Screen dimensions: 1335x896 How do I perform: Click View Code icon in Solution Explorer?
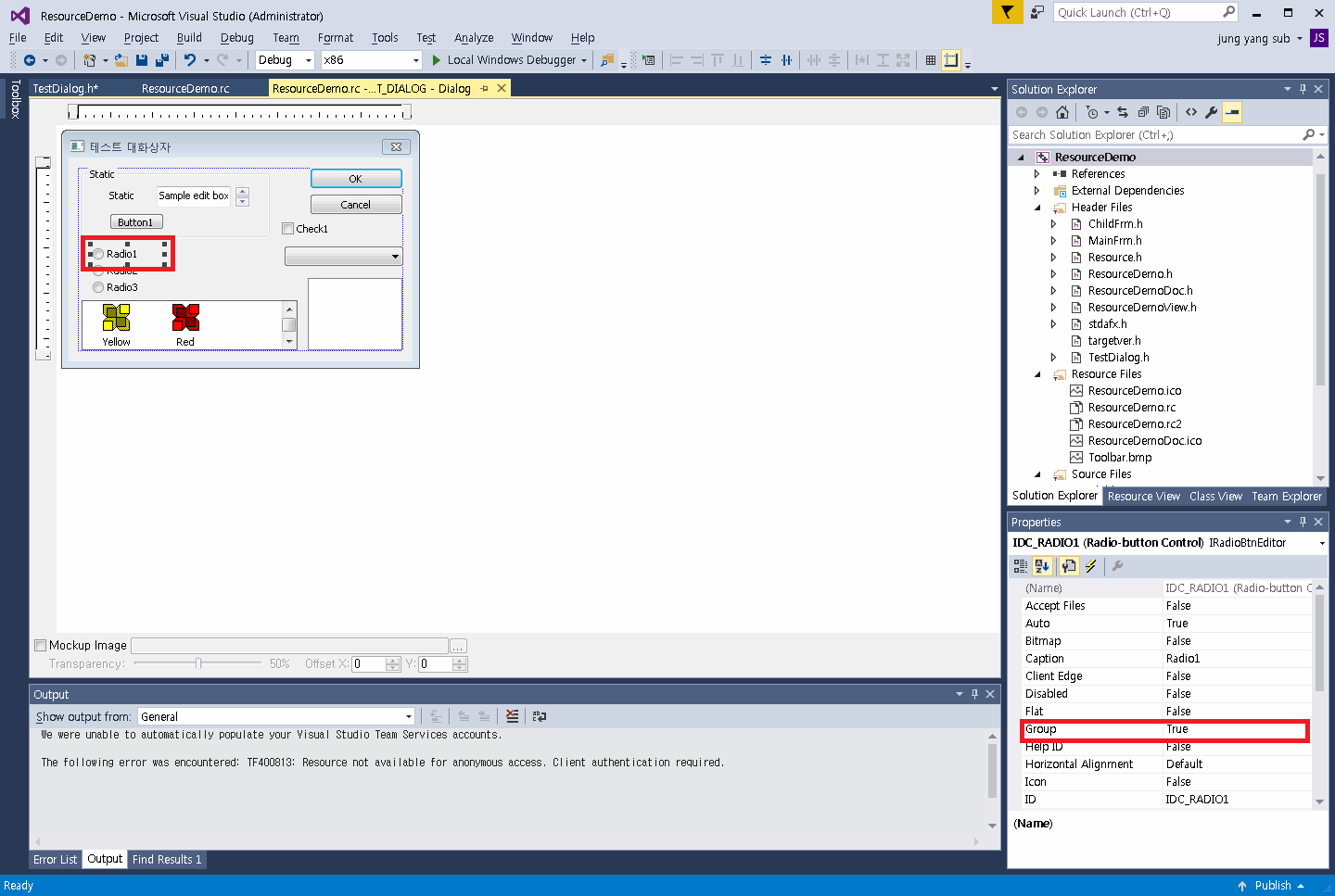[x=1191, y=112]
